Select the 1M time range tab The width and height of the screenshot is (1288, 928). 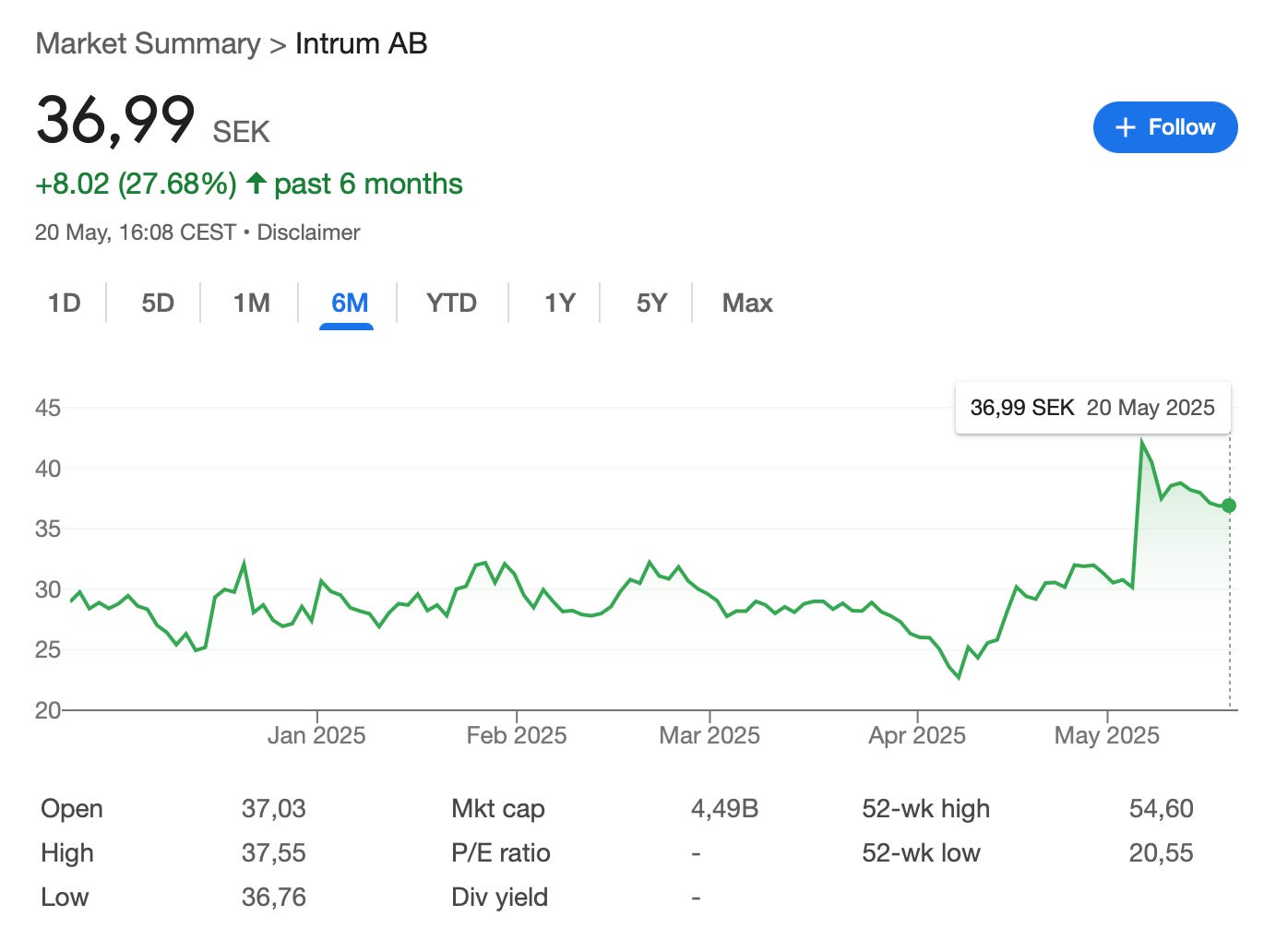pos(251,303)
